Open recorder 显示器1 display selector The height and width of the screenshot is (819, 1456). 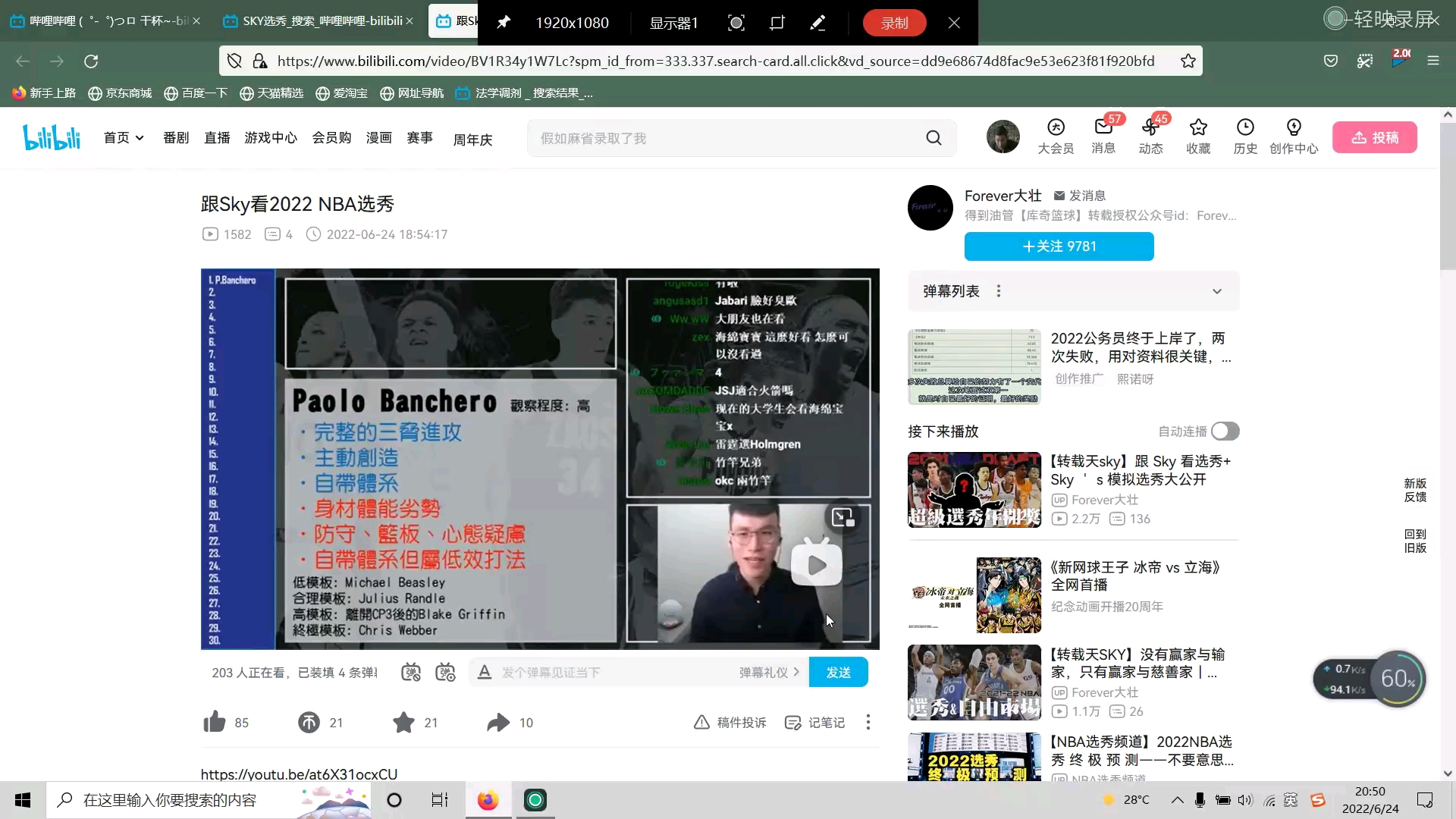tap(673, 23)
